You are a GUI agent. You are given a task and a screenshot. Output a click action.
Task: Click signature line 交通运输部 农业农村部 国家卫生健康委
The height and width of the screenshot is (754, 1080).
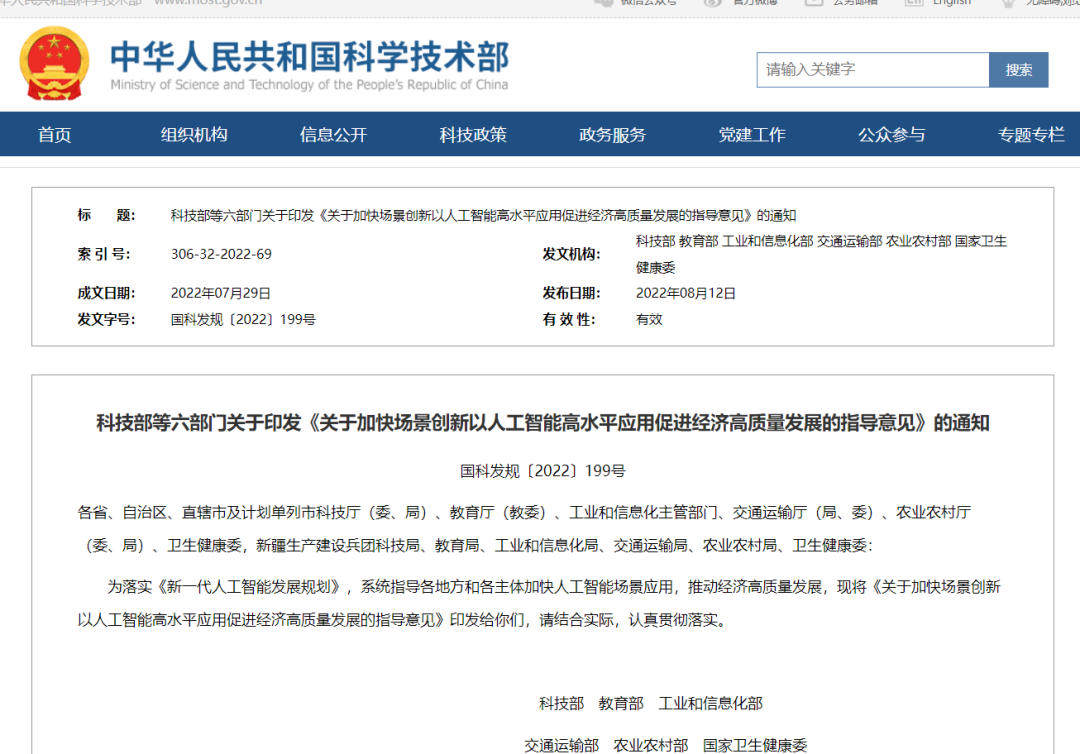[x=665, y=745]
